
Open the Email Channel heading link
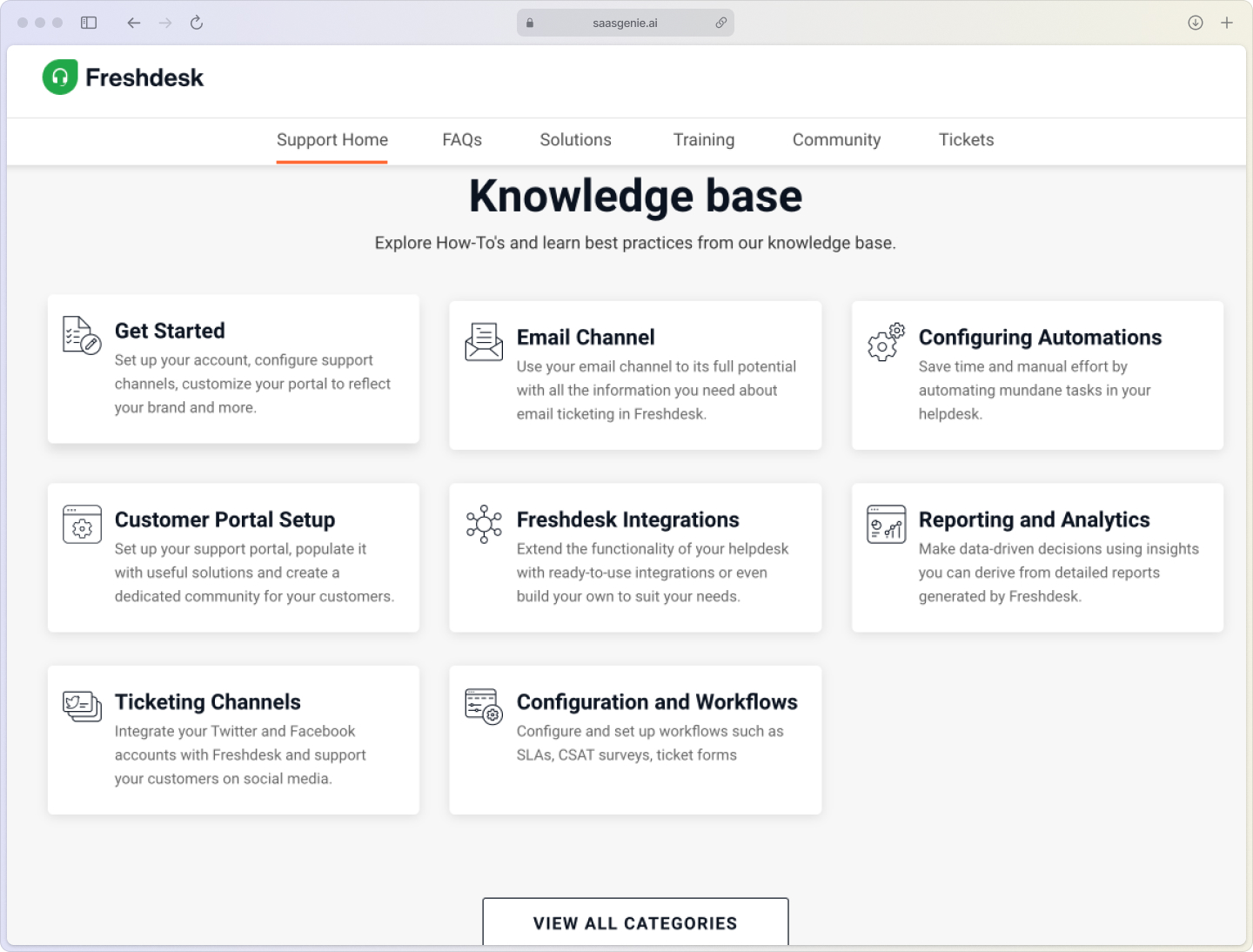pos(586,338)
